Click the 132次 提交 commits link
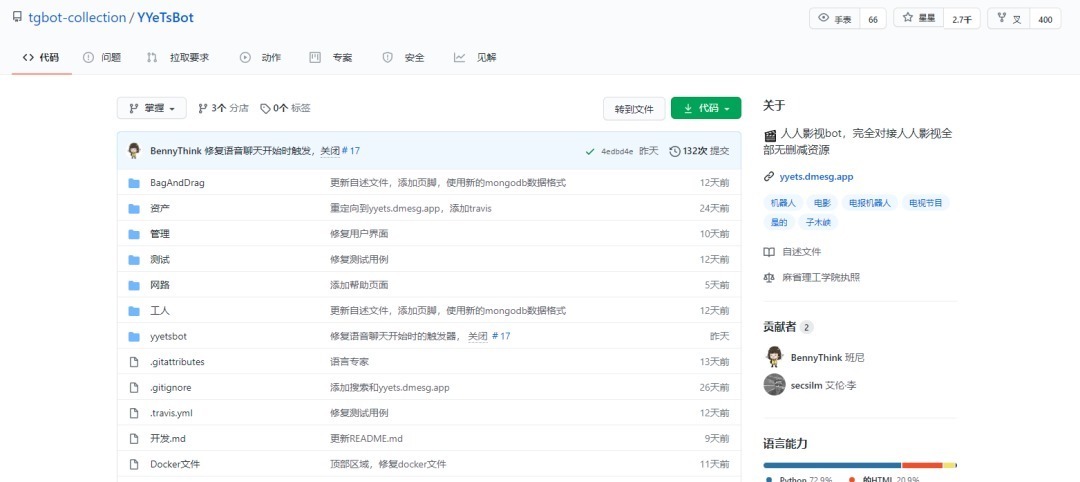The image size is (1080, 482). (699, 151)
